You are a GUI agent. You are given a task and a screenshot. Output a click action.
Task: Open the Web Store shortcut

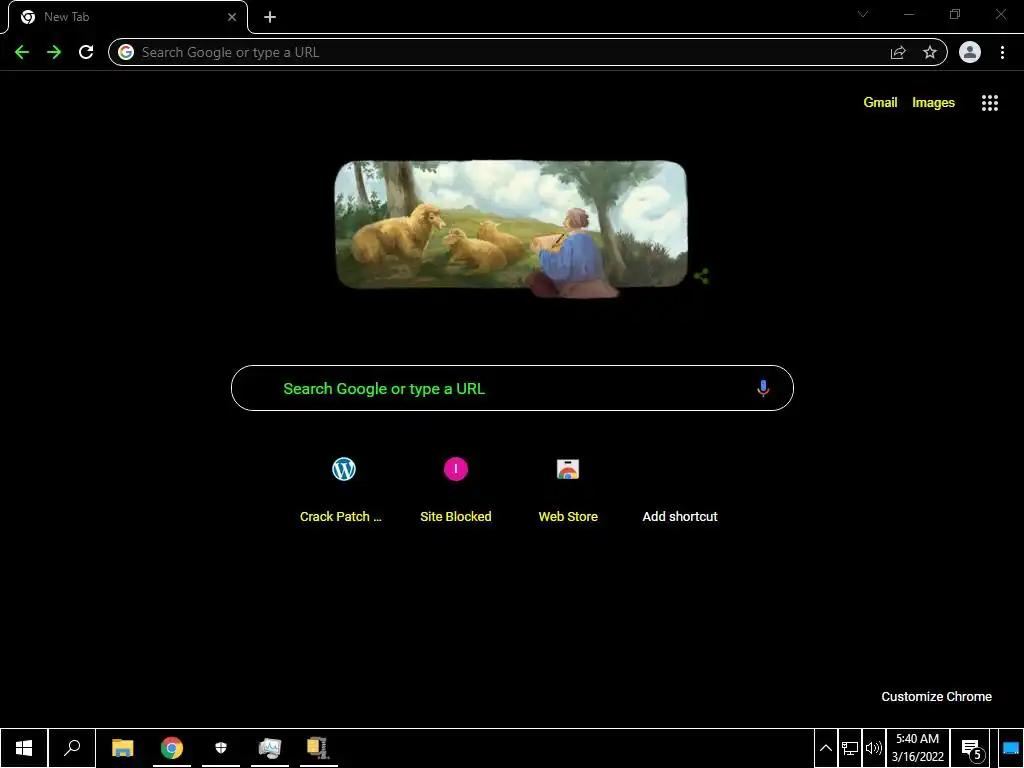(x=568, y=490)
